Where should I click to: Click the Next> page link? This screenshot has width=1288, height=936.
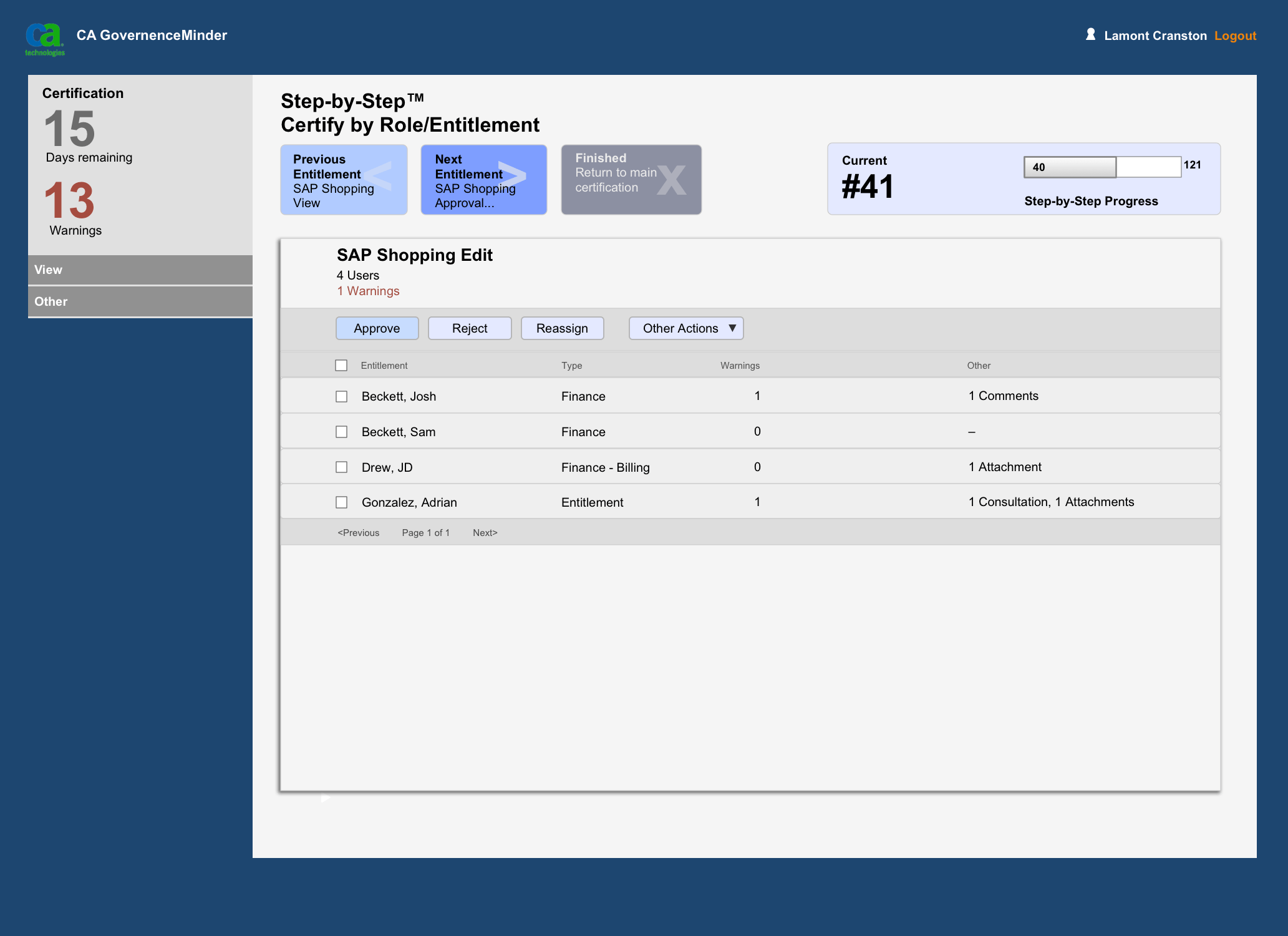click(x=485, y=533)
